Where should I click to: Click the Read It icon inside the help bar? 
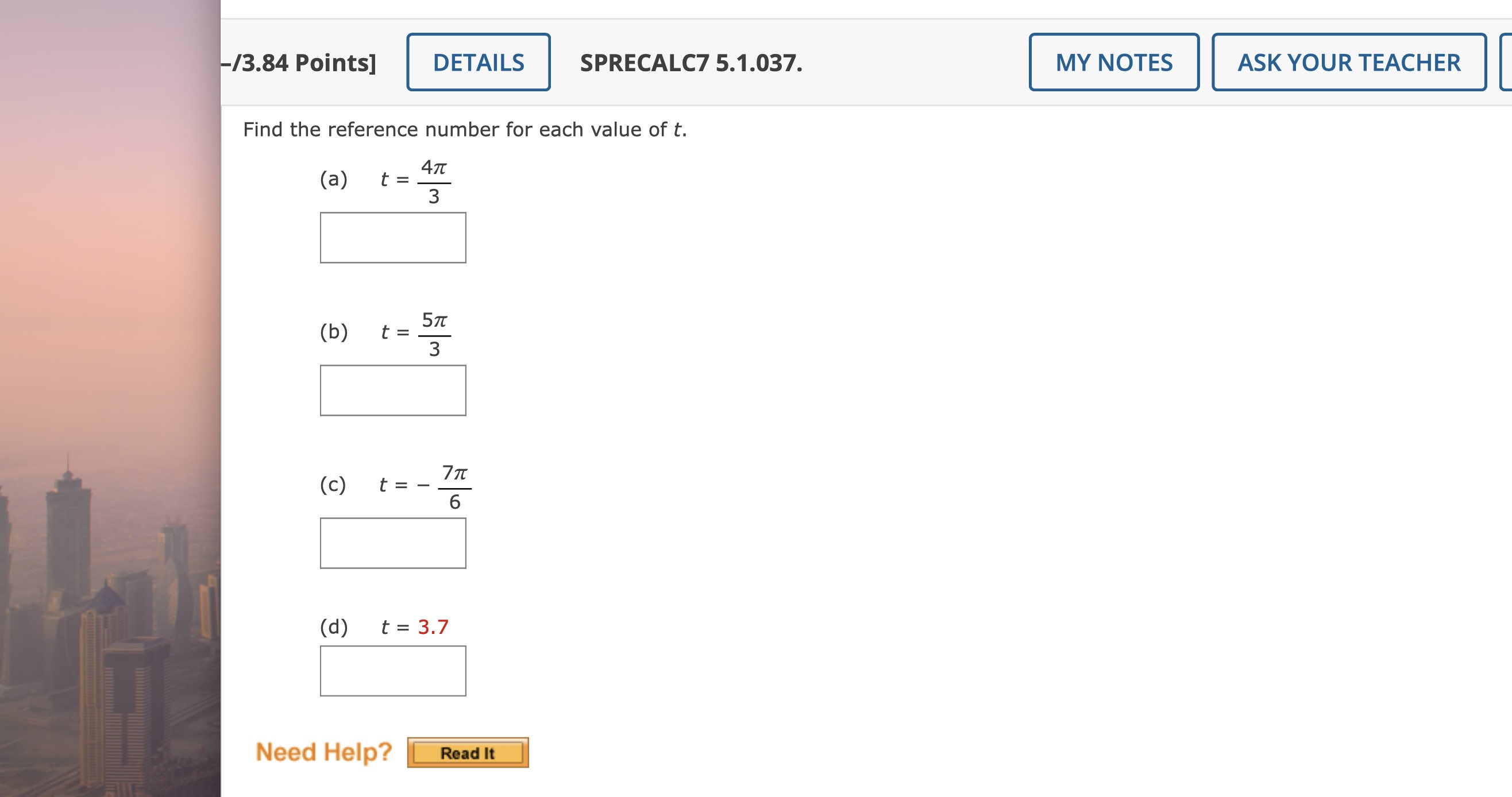468,753
